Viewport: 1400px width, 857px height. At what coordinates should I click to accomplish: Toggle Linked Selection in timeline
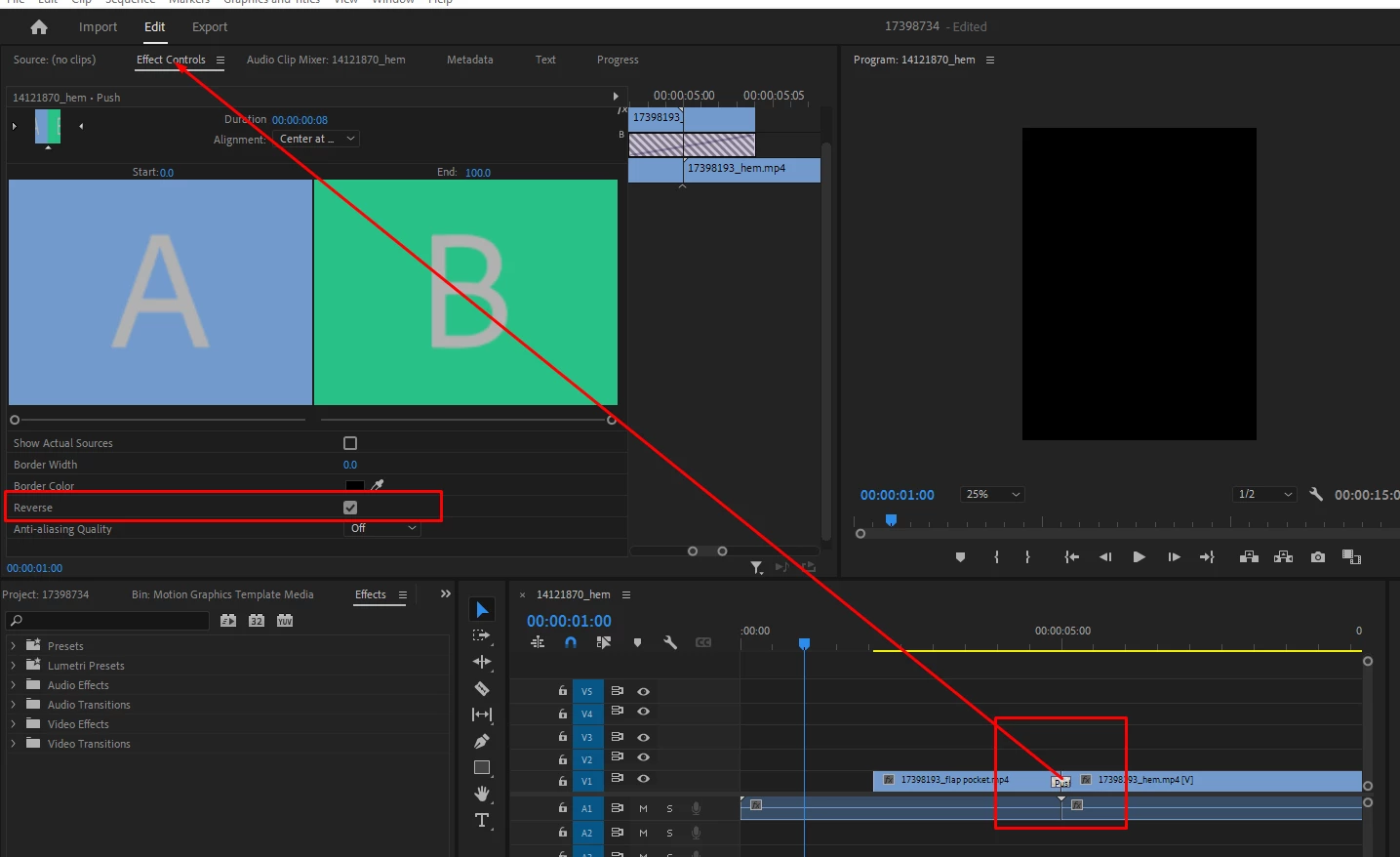click(604, 642)
